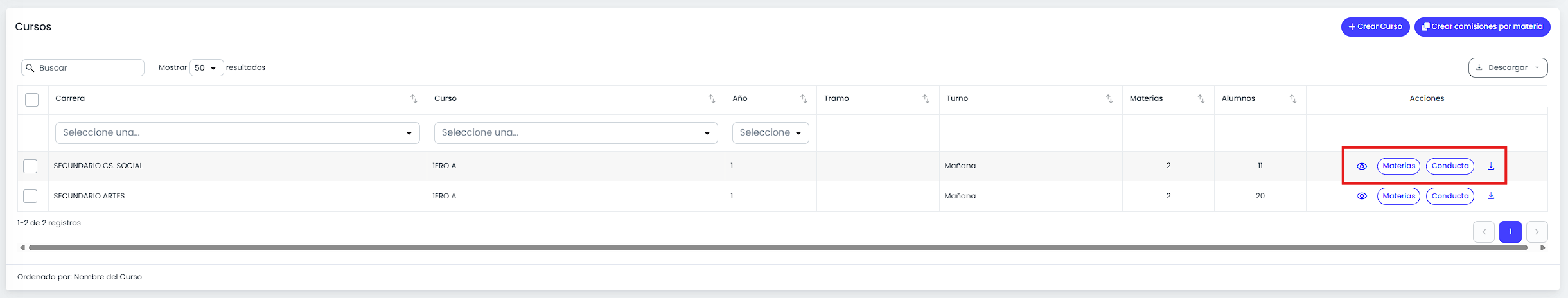Download SECUNDARIO CS. SOCIAL row icon
The height and width of the screenshot is (298, 1568).
pyautogui.click(x=1491, y=166)
